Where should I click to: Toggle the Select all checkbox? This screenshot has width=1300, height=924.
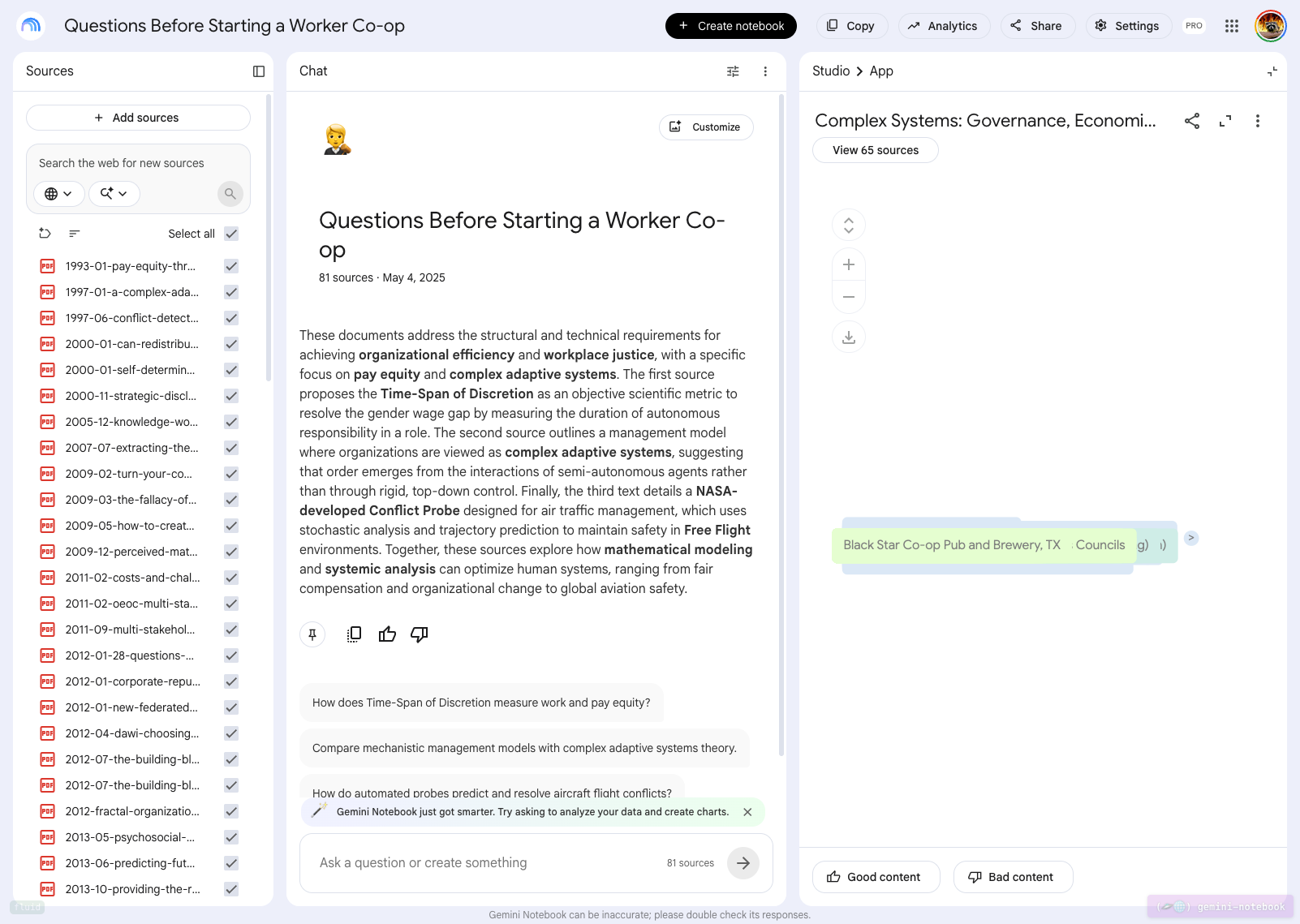point(231,234)
